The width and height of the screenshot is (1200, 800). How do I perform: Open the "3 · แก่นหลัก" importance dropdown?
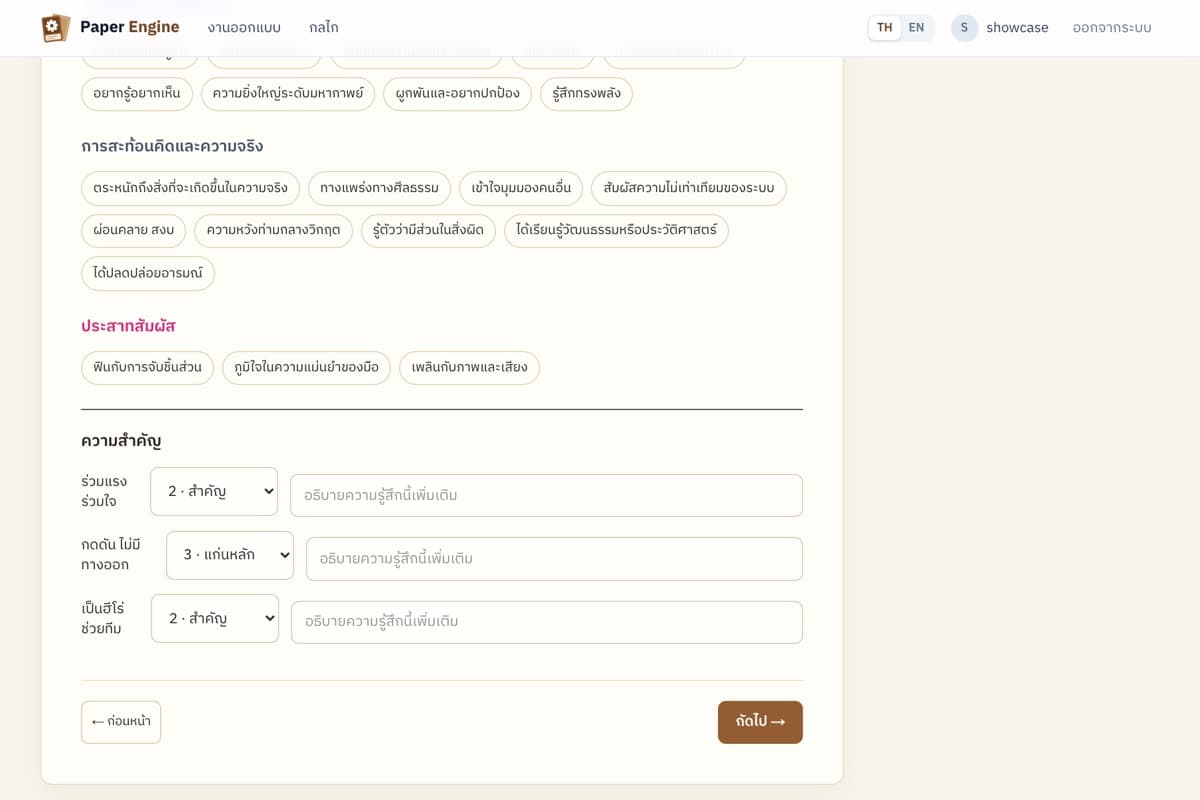[x=230, y=555]
